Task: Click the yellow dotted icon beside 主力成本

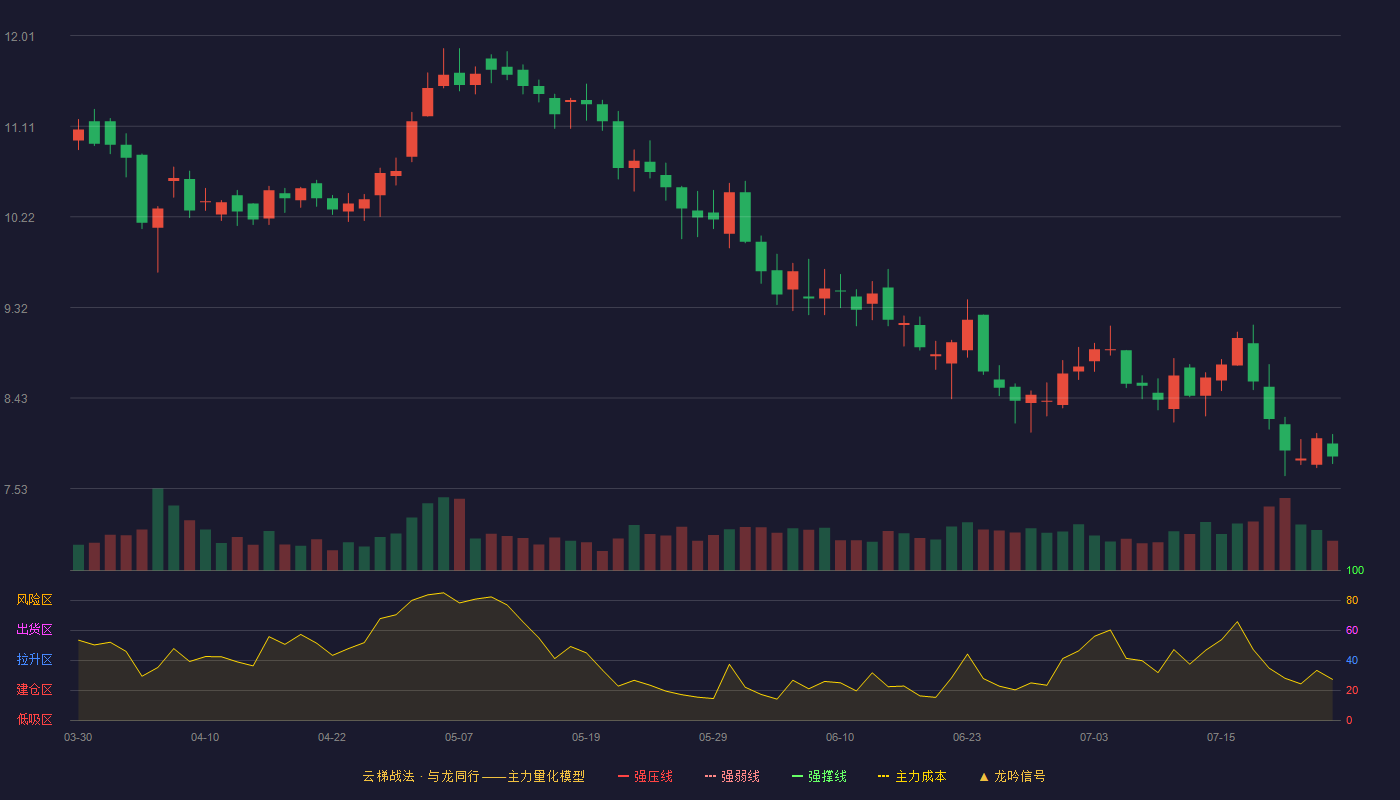Action: point(884,776)
